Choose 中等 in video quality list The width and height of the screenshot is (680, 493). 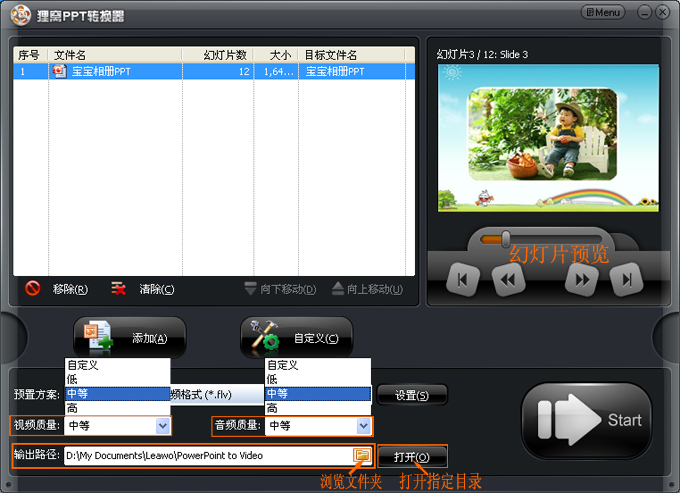click(x=118, y=394)
